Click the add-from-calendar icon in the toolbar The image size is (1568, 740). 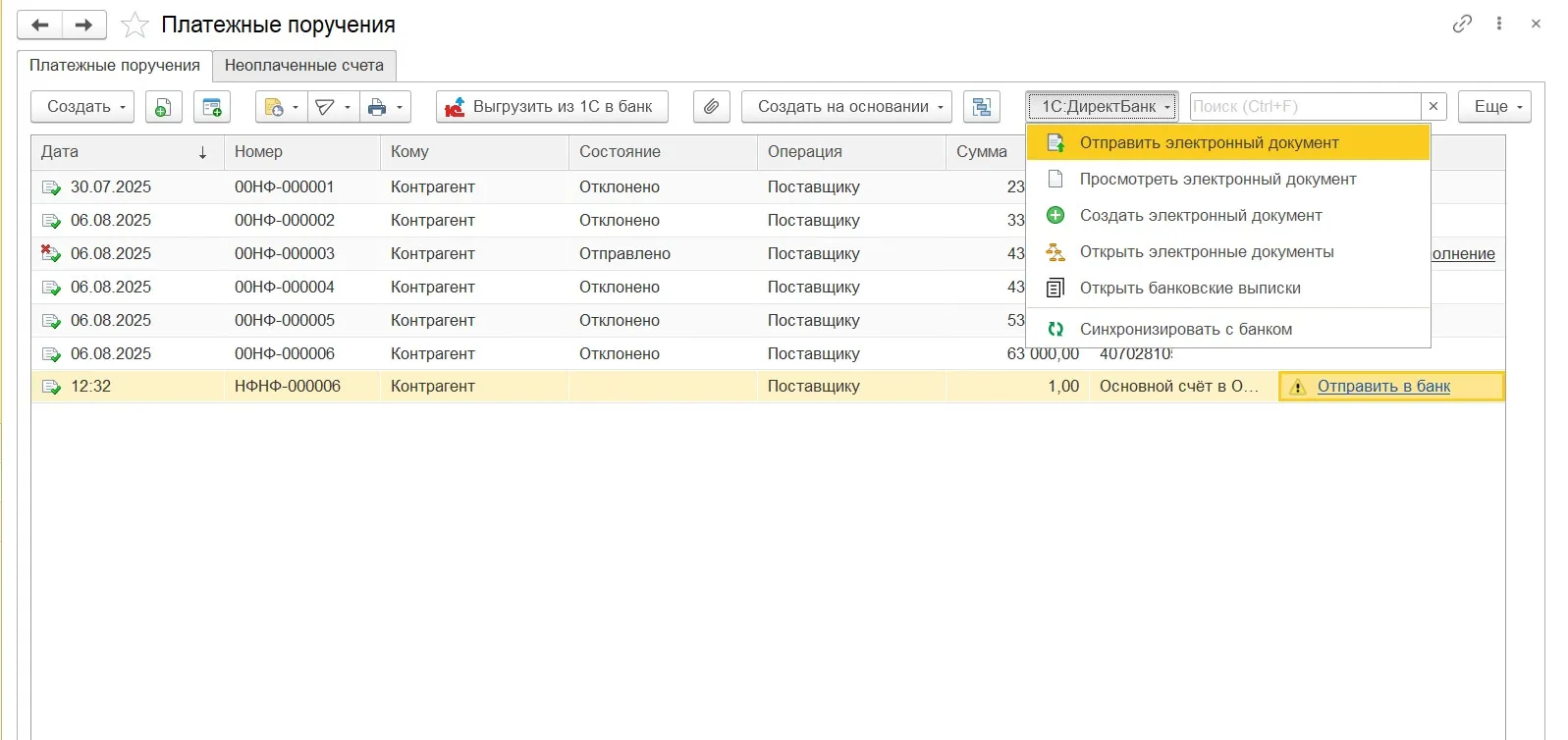point(212,107)
